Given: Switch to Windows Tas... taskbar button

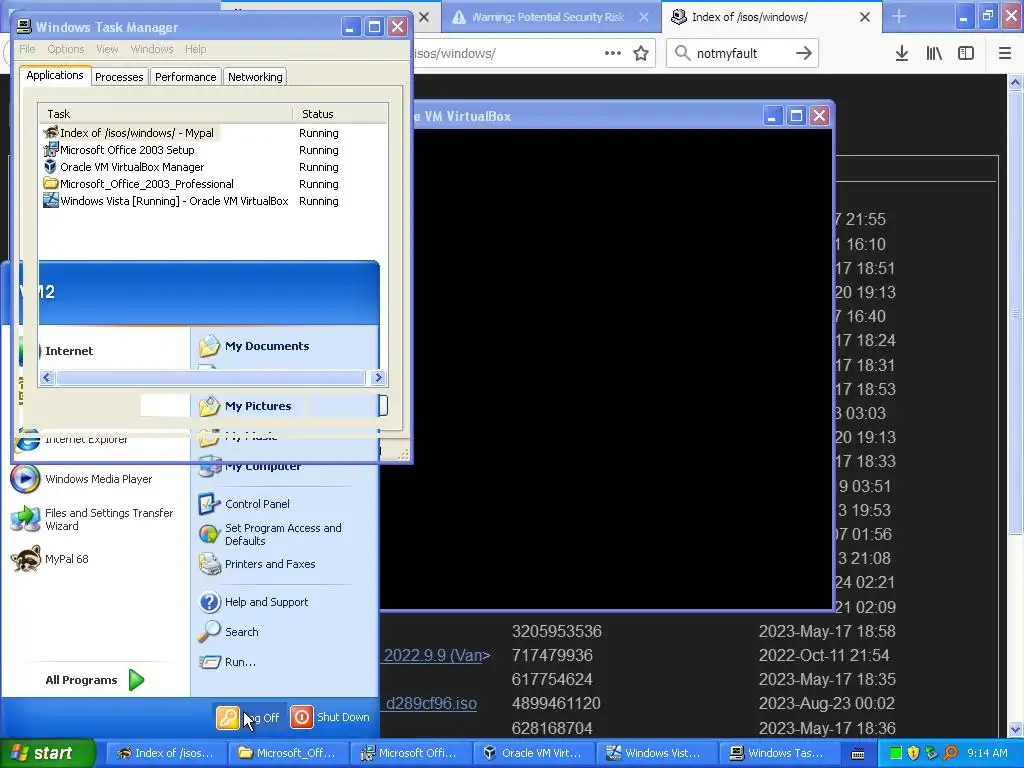Looking at the screenshot, I should pyautogui.click(x=778, y=753).
